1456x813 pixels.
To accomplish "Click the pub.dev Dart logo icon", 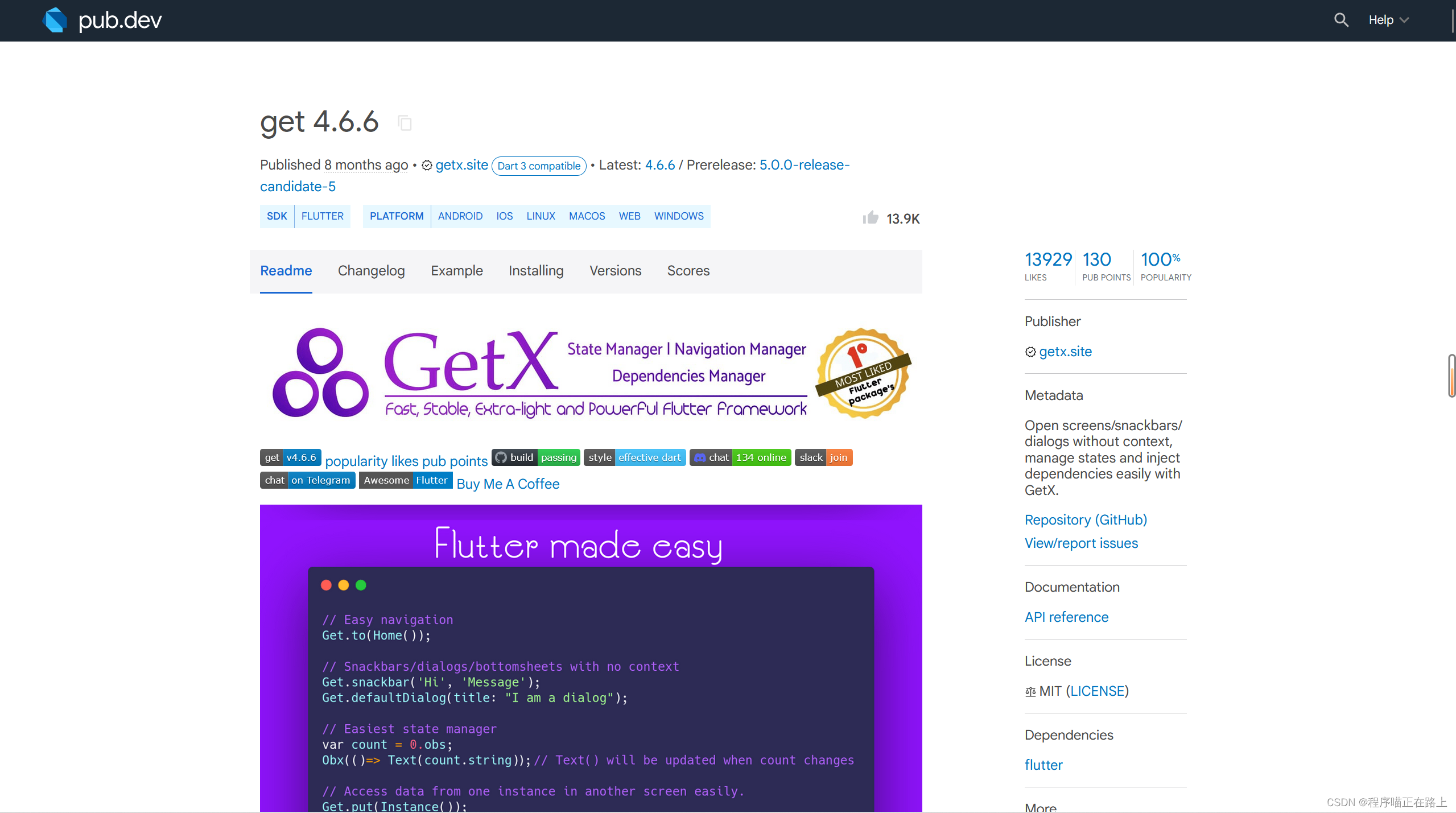I will pos(55,20).
